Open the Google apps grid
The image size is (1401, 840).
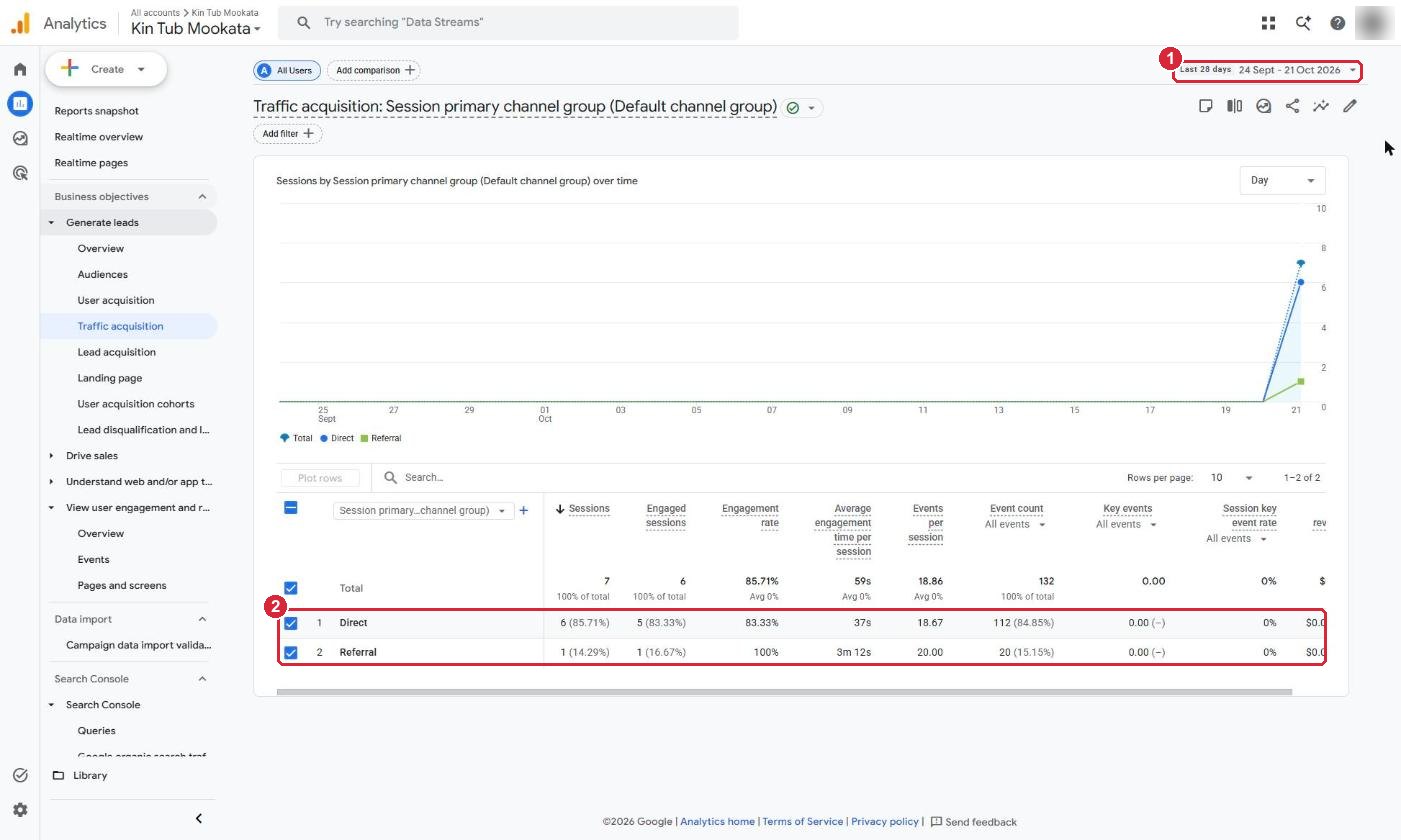click(1268, 22)
